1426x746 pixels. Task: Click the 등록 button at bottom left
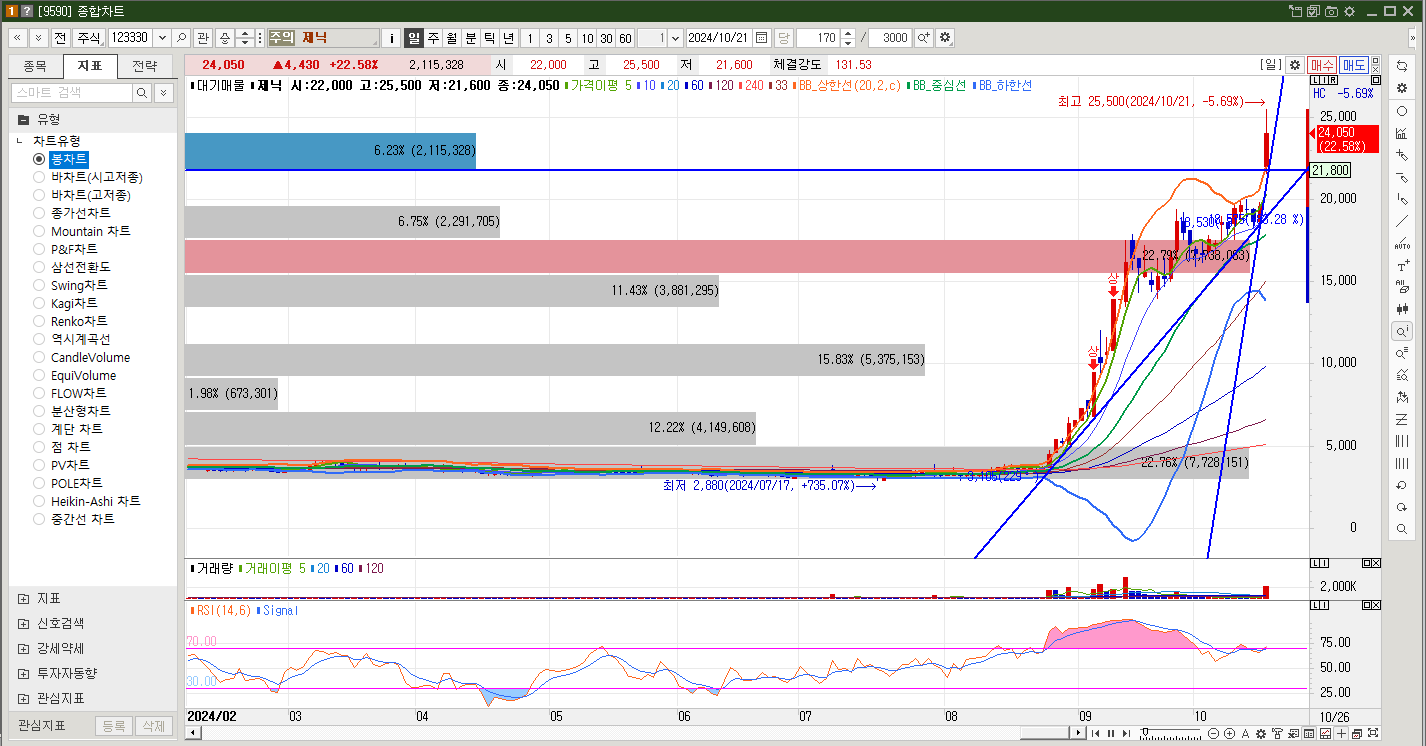tap(114, 726)
